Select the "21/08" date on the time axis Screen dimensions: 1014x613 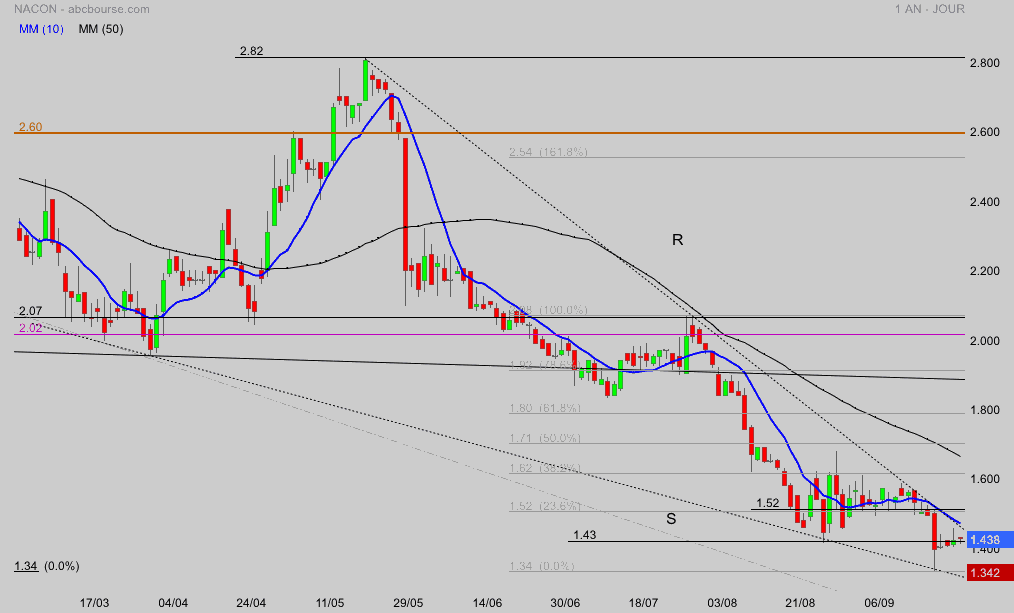point(801,603)
